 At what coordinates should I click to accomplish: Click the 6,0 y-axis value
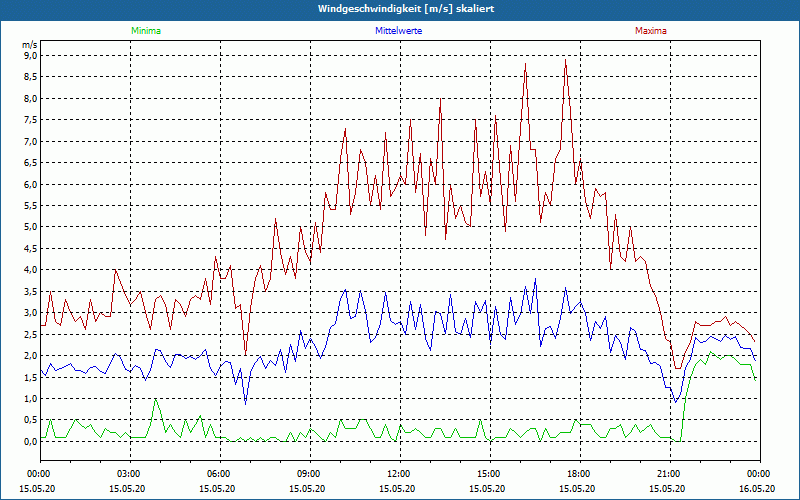coord(32,184)
